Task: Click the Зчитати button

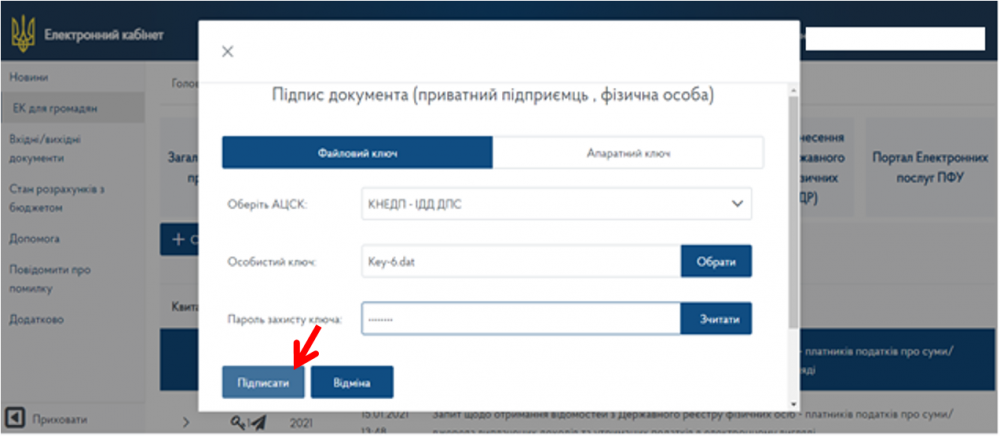Action: click(x=716, y=319)
